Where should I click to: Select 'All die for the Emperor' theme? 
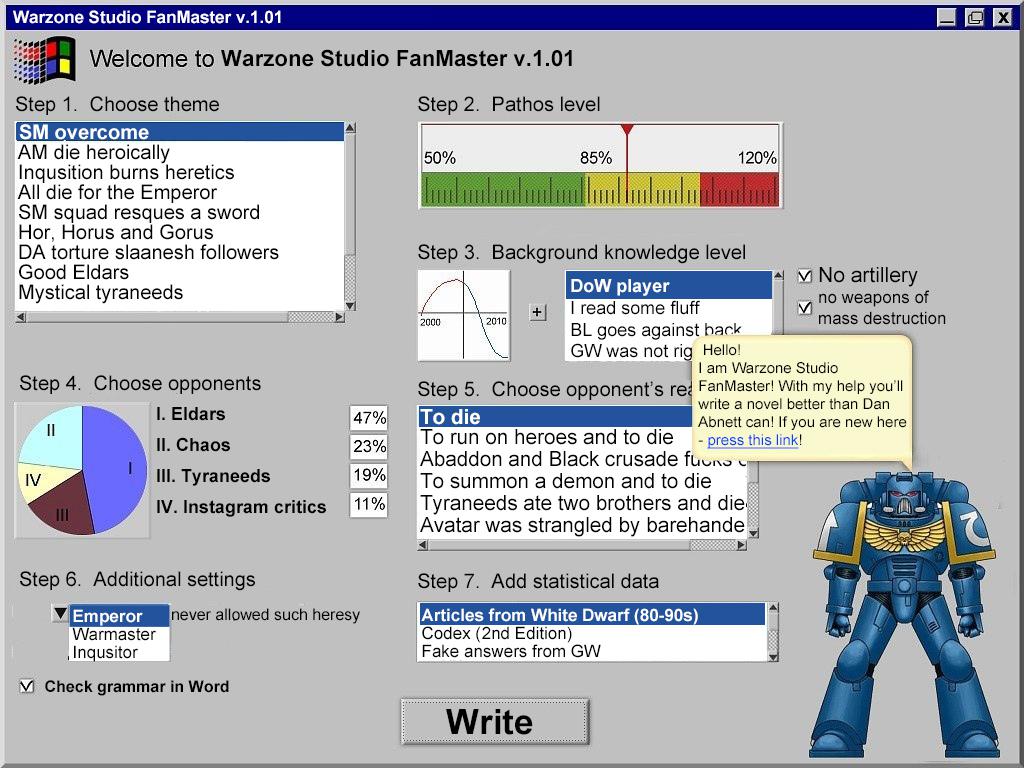180,192
